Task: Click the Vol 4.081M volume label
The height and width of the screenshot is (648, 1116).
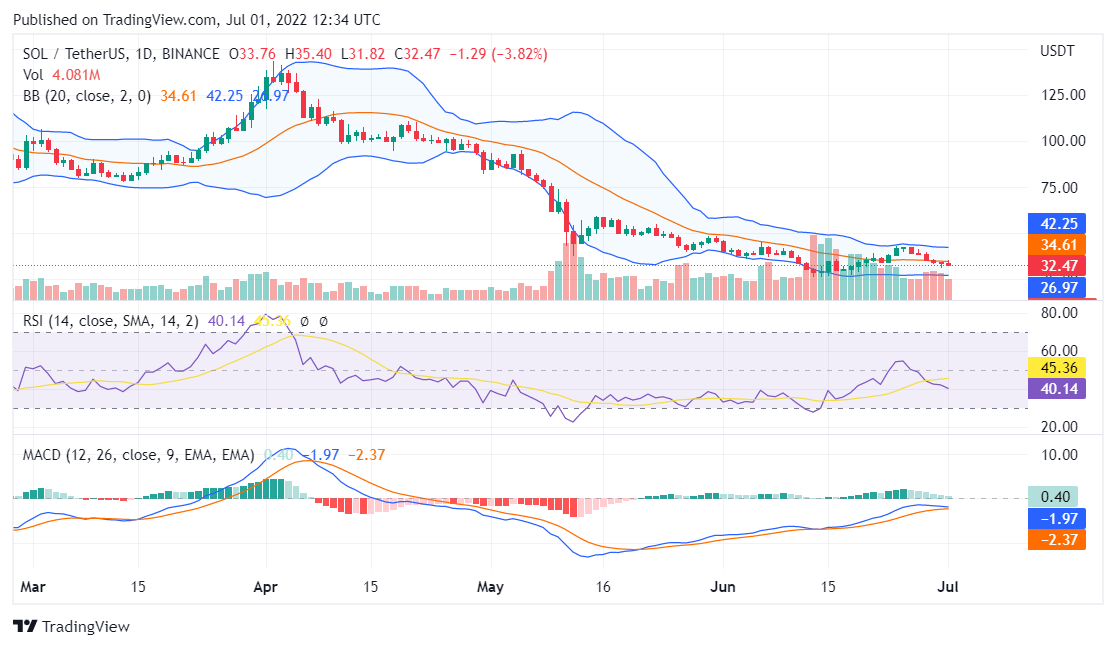Action: [x=62, y=75]
